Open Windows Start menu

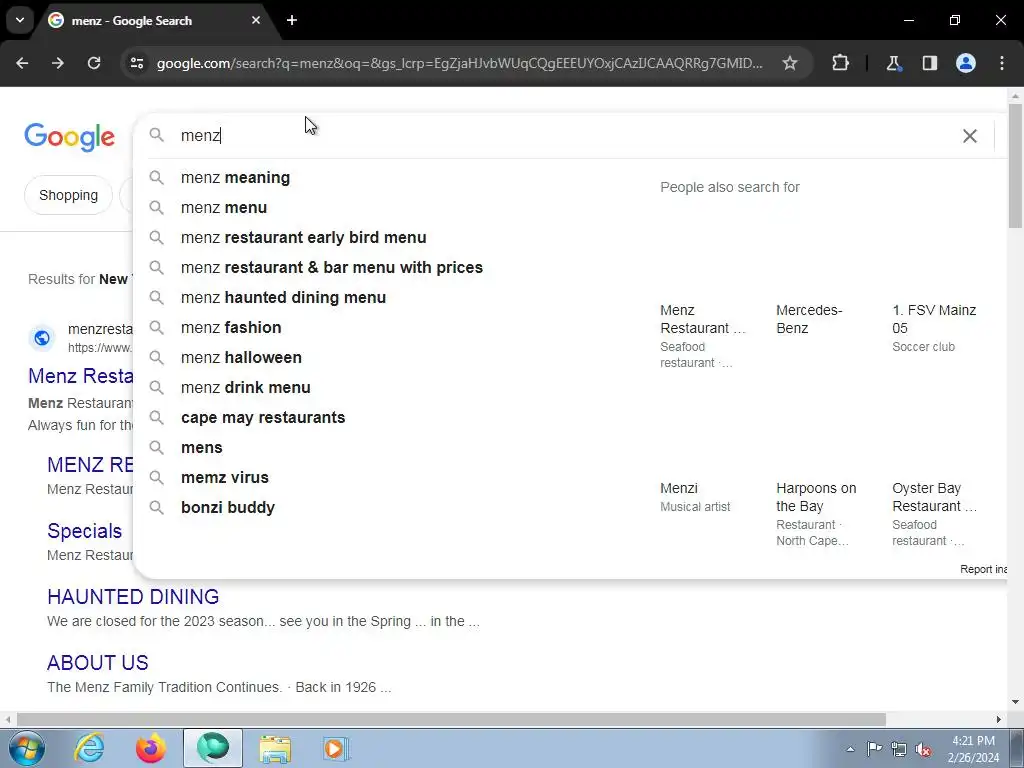pos(26,748)
